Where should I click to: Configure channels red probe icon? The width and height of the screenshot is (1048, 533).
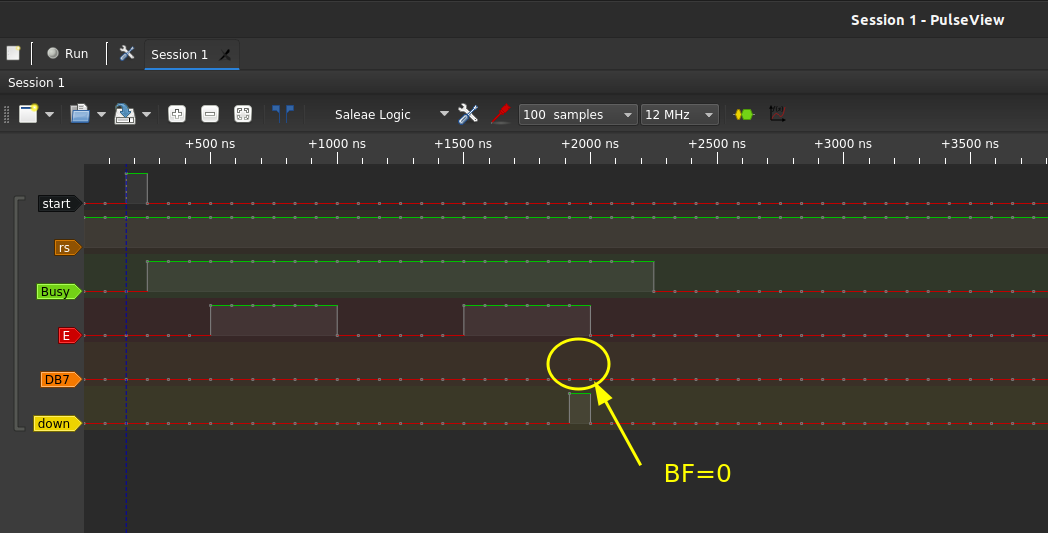(x=501, y=114)
